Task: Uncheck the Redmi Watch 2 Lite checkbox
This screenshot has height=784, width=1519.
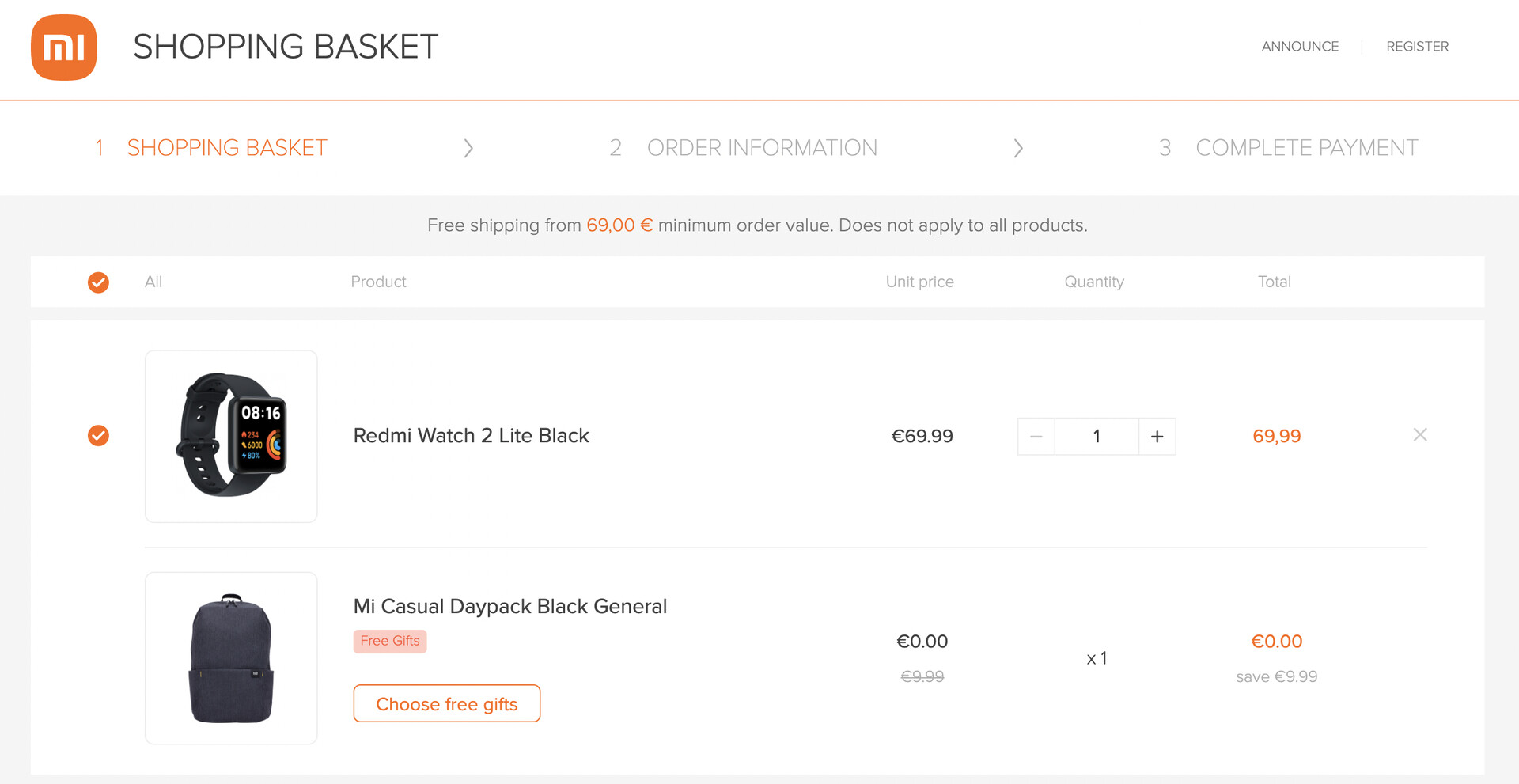Action: (x=98, y=436)
